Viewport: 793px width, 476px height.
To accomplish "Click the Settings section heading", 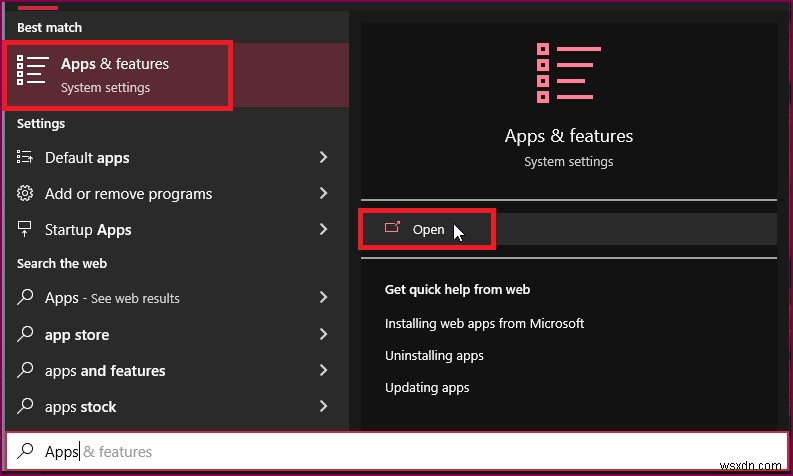I will 41,123.
